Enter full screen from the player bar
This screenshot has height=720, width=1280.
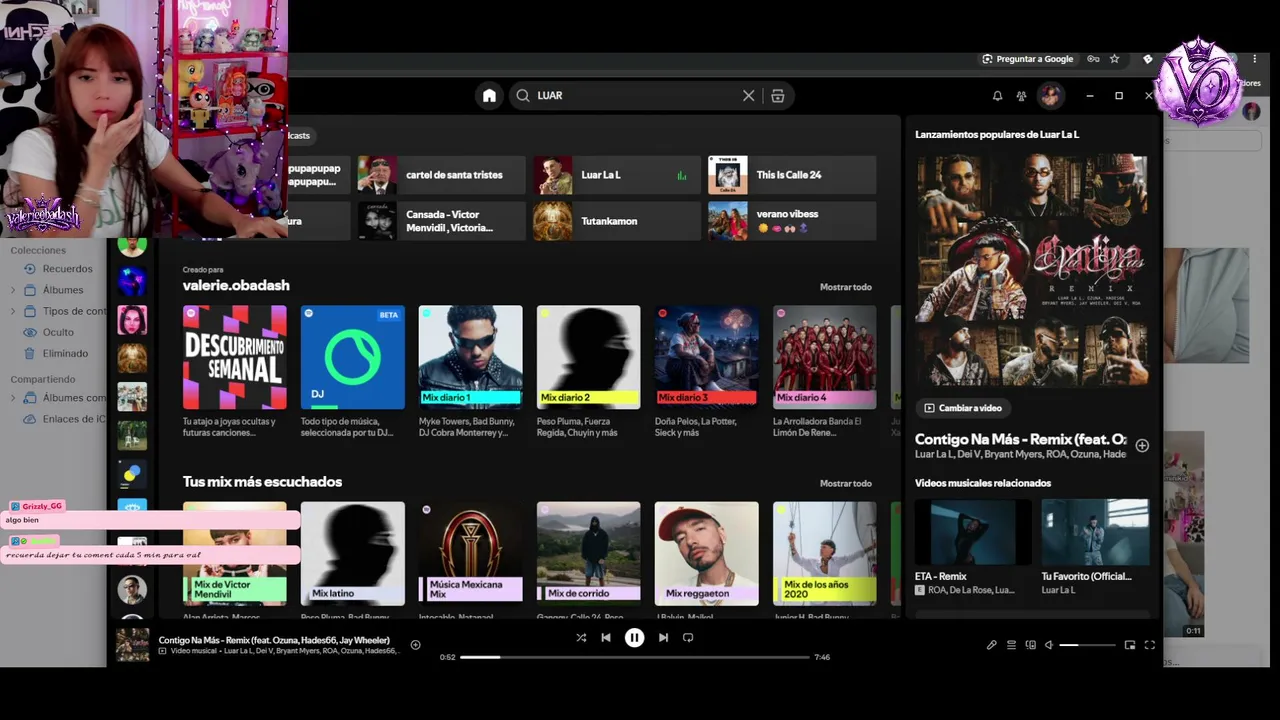(1149, 645)
